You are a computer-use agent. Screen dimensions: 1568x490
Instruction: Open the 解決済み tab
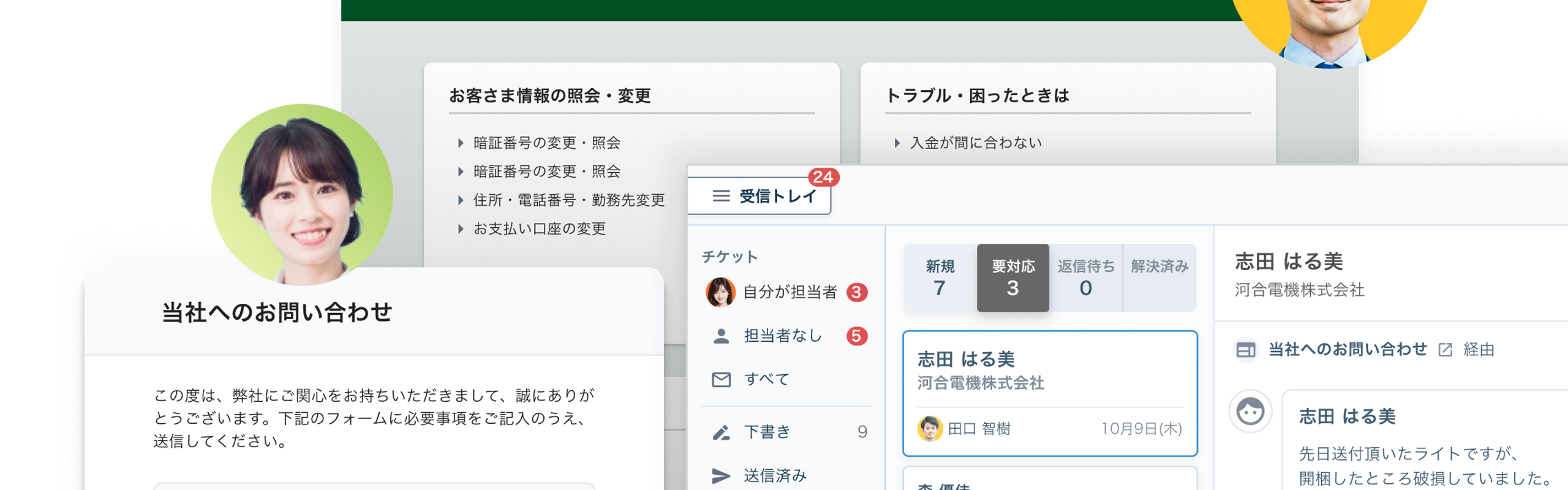click(x=1159, y=278)
